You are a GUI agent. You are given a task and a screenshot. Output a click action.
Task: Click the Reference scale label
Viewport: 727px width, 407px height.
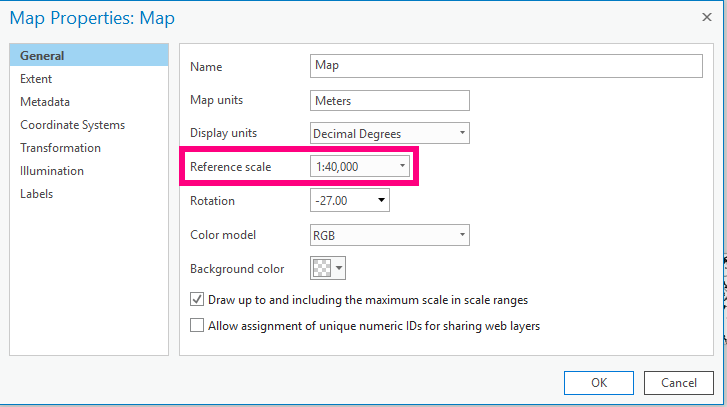(x=230, y=167)
